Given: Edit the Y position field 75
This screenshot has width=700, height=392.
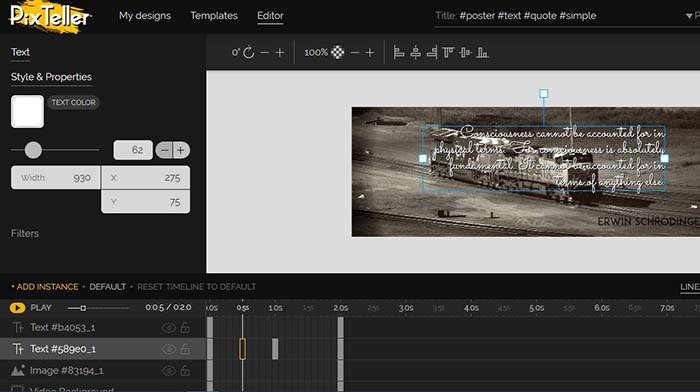Looking at the screenshot, I should coord(146,202).
